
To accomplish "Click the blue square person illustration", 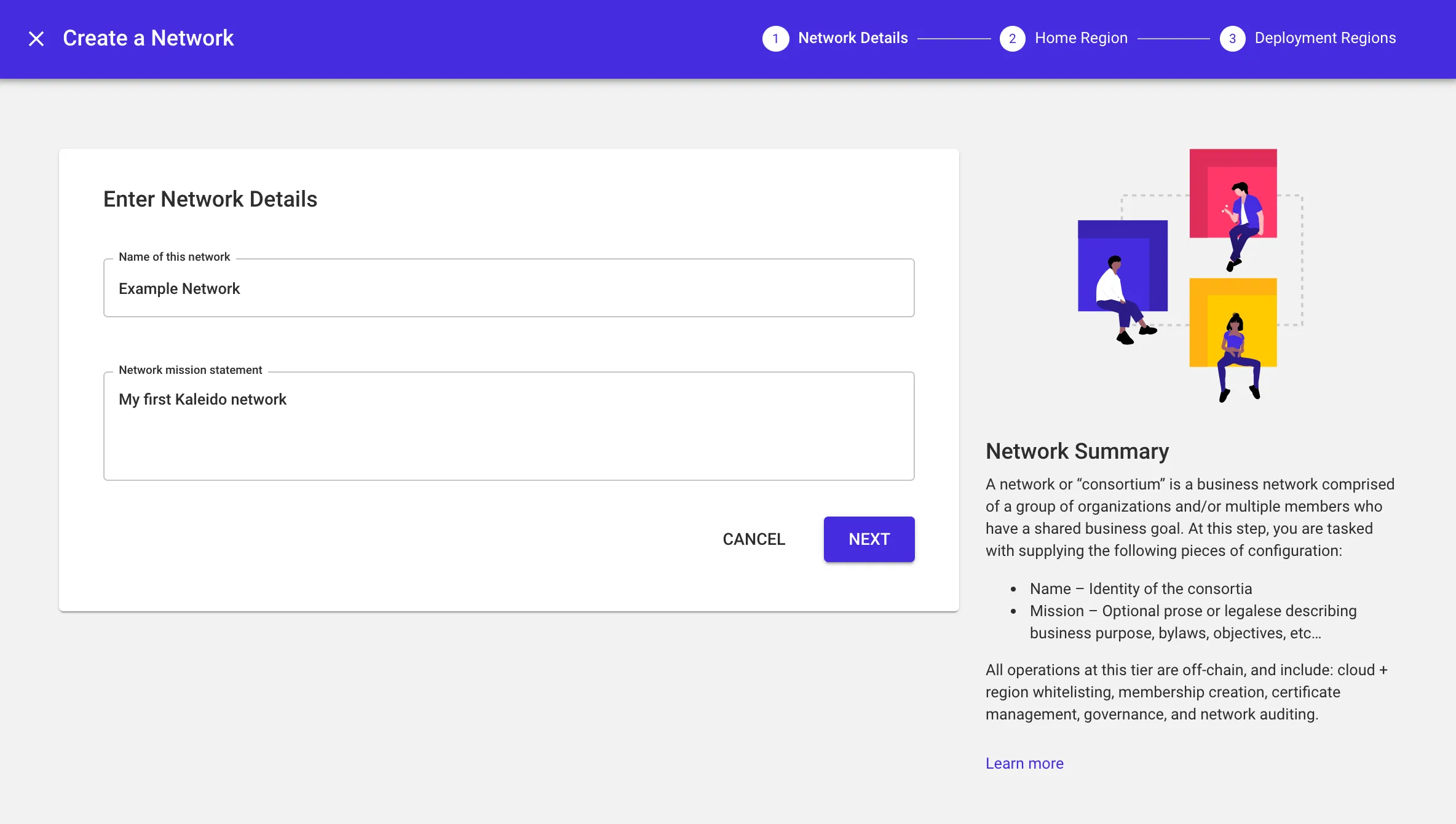I will [x=1122, y=266].
